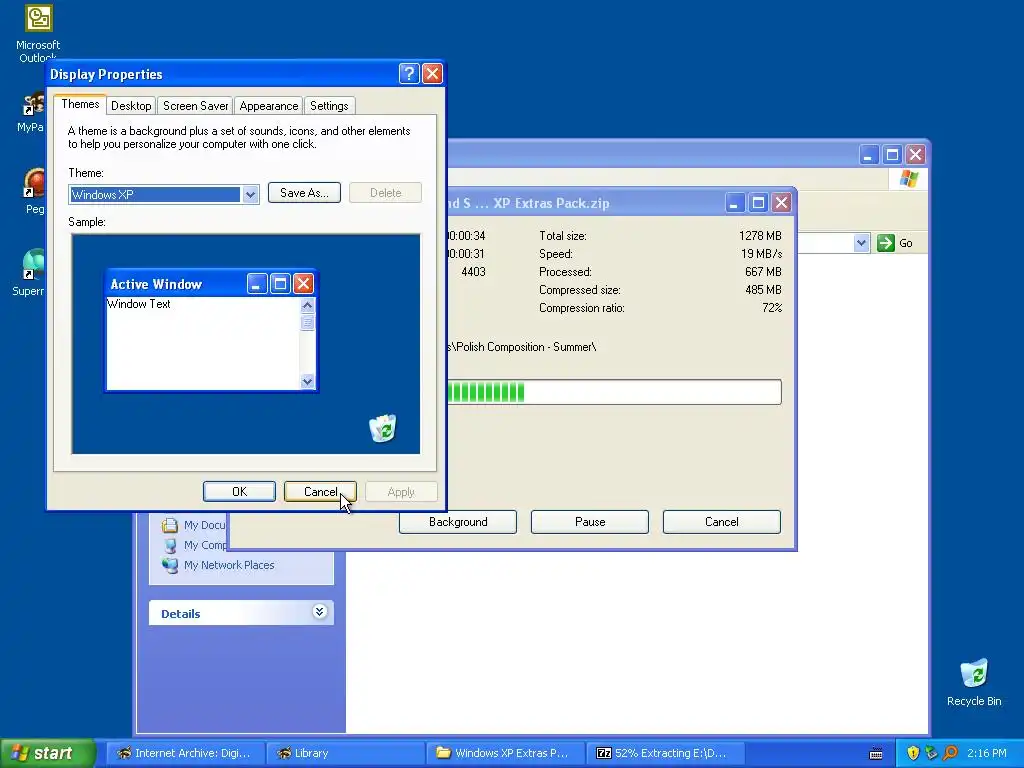The image size is (1024, 768).
Task: Click the Go button label in Explorer
Action: click(906, 243)
